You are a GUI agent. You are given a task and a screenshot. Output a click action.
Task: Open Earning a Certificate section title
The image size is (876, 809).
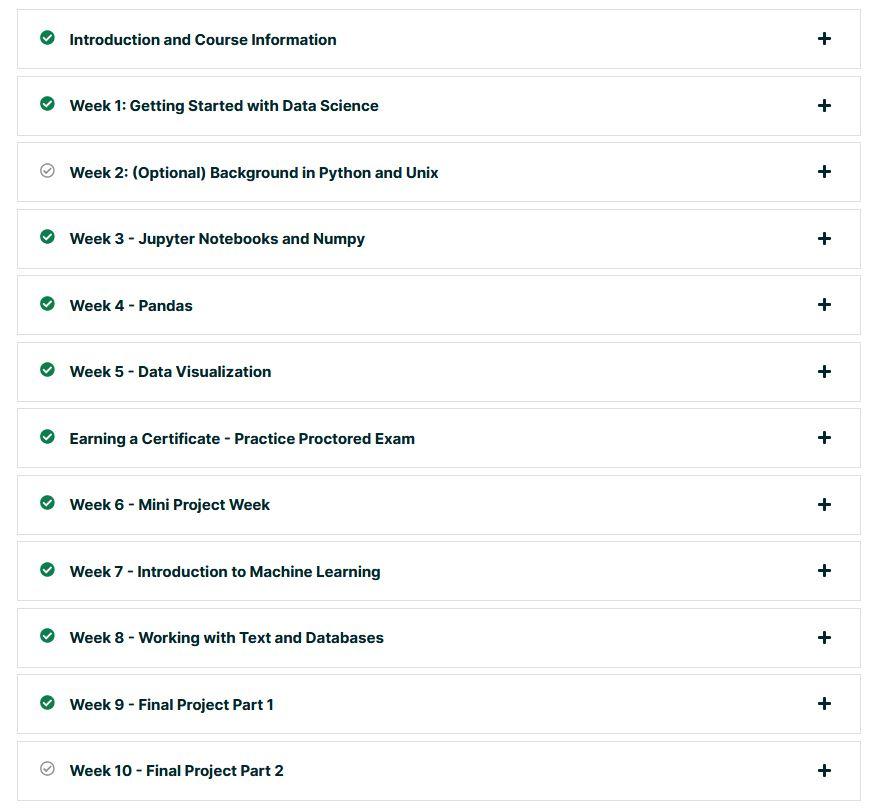click(242, 439)
